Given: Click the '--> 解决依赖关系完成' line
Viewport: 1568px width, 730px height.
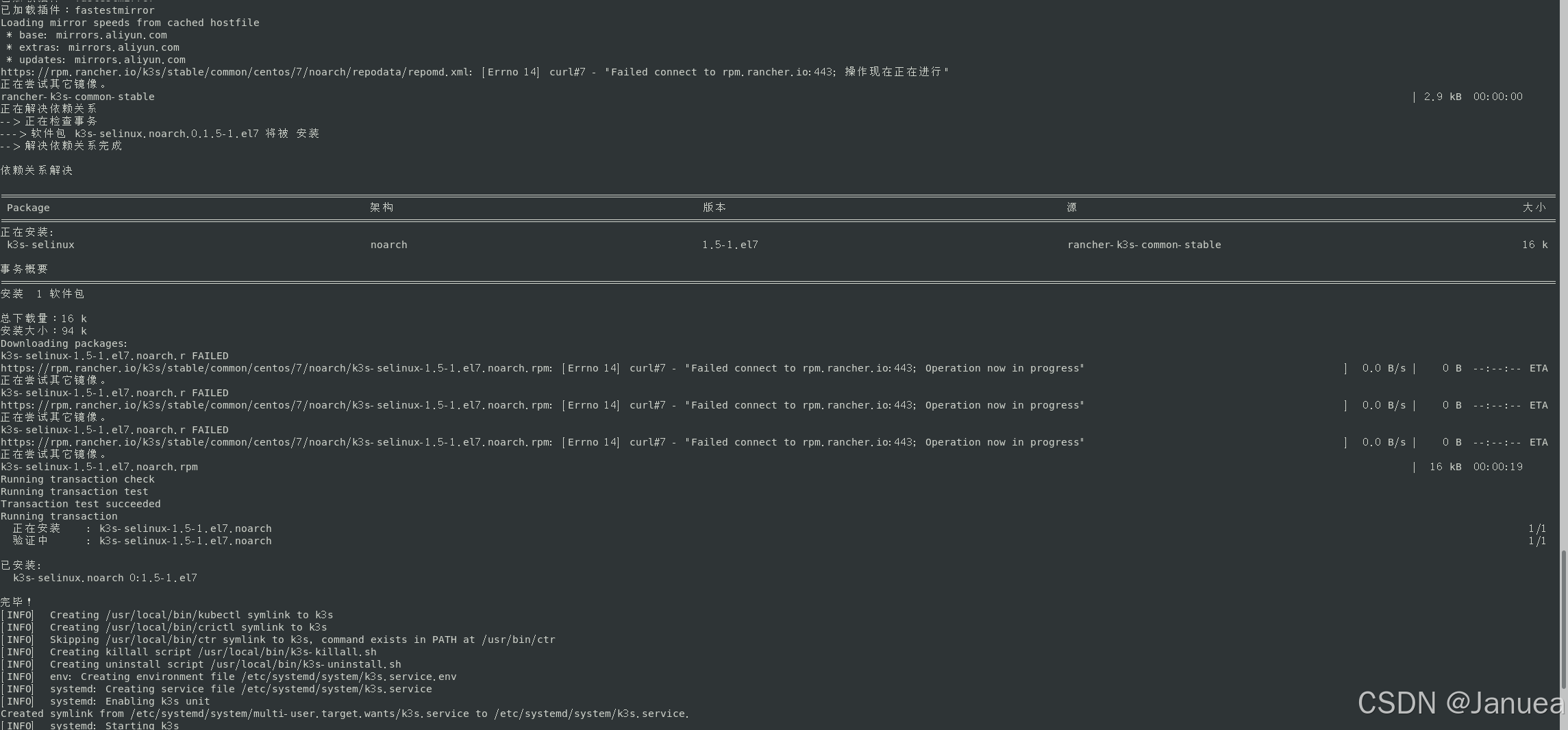Looking at the screenshot, I should [x=61, y=146].
